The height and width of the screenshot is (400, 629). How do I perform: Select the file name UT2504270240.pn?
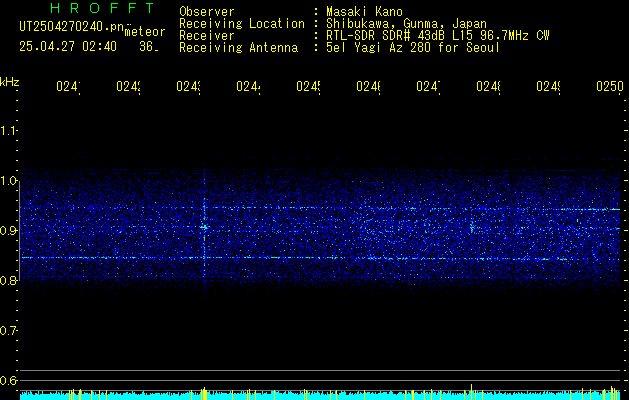click(x=72, y=27)
